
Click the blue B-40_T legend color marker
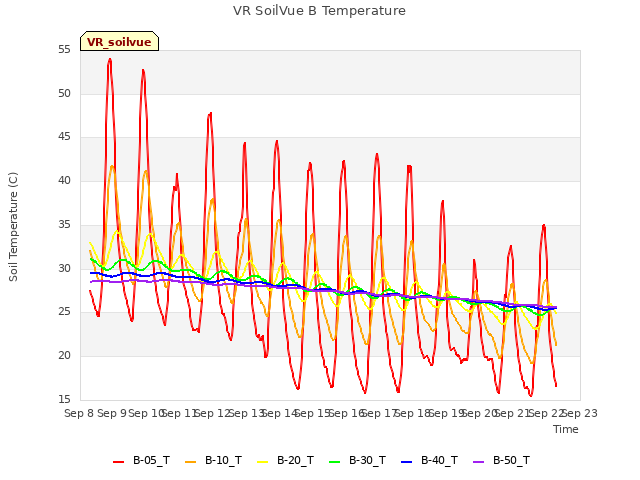[407, 462]
